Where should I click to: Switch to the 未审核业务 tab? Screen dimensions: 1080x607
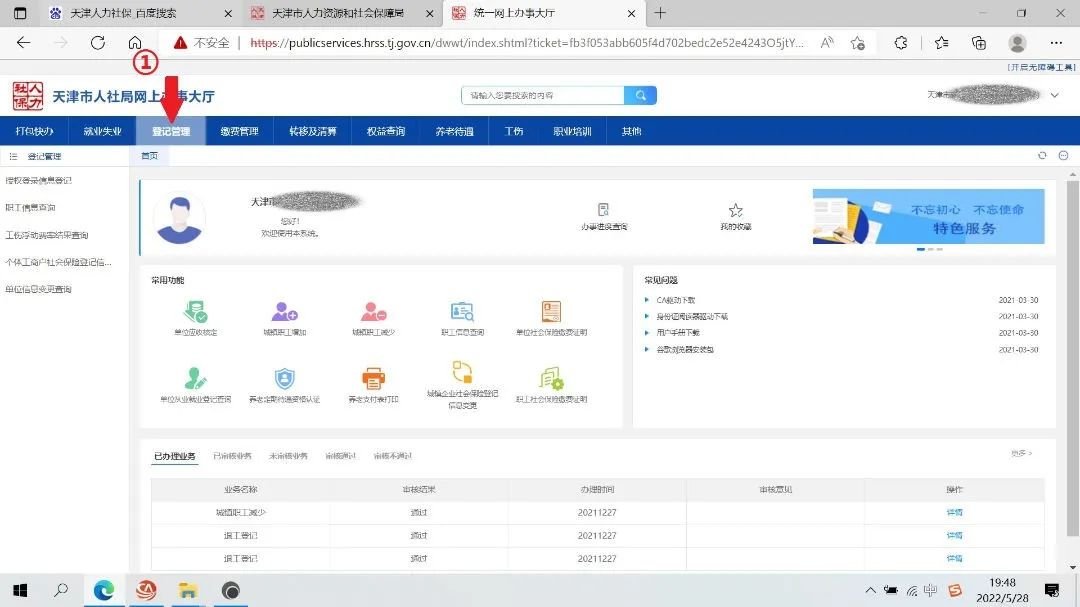[288, 456]
